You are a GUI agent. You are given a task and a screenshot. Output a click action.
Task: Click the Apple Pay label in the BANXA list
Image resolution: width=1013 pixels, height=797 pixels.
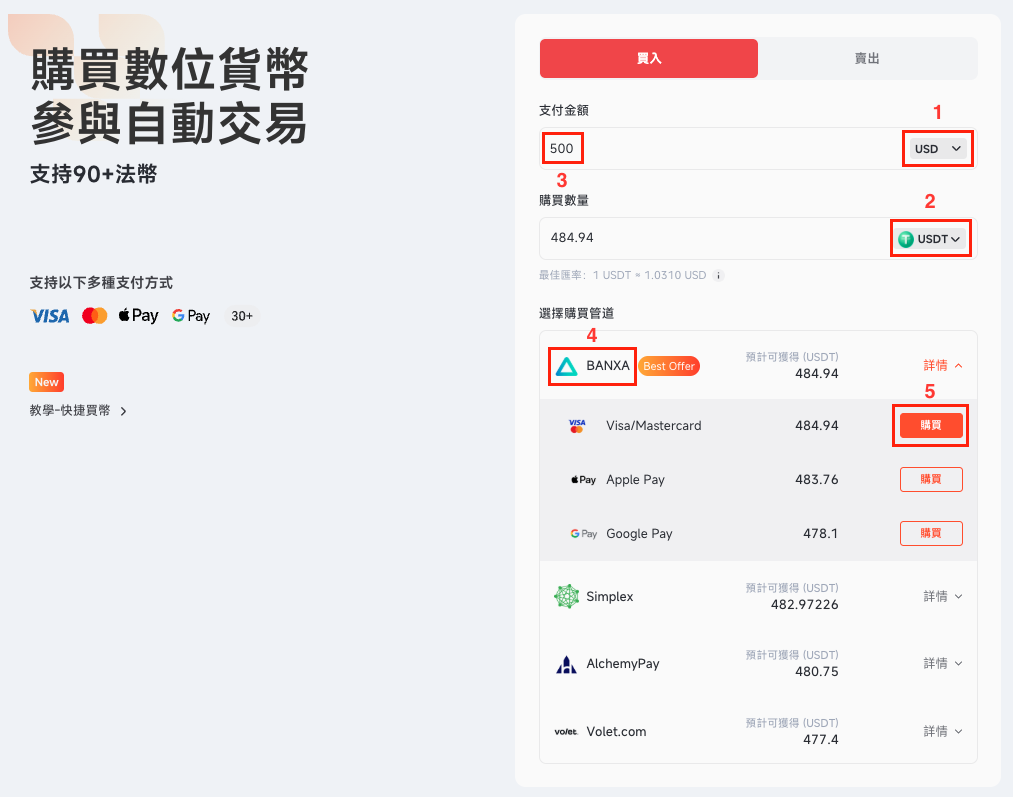[x=635, y=480]
